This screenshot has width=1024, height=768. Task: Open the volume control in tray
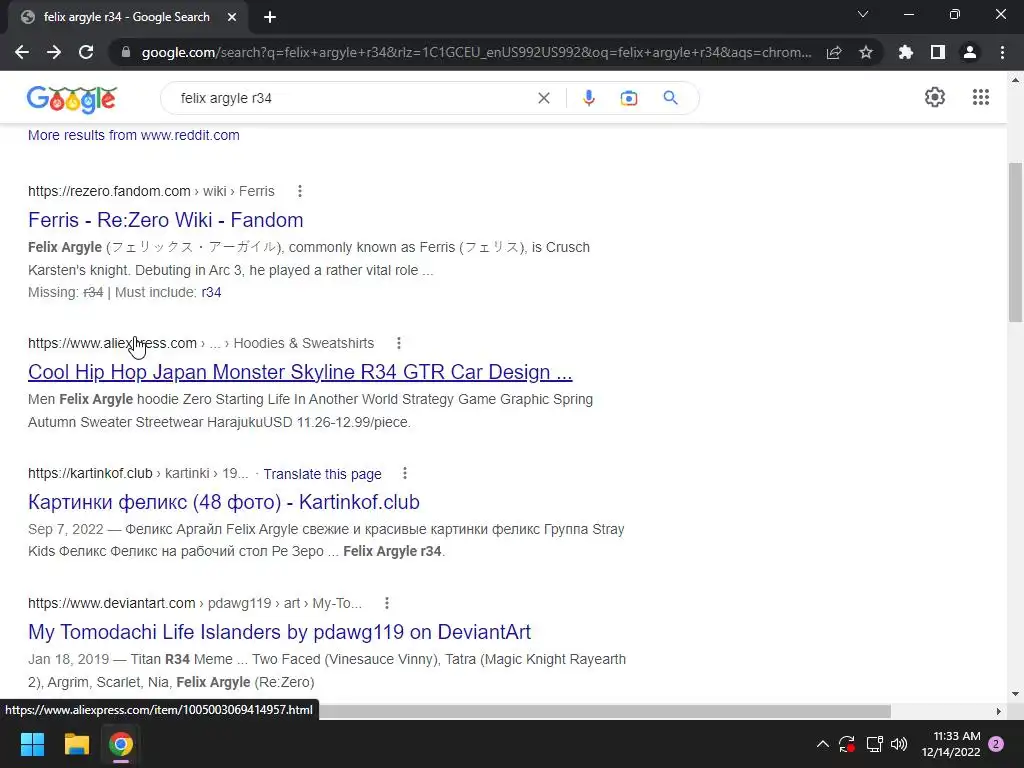click(899, 744)
